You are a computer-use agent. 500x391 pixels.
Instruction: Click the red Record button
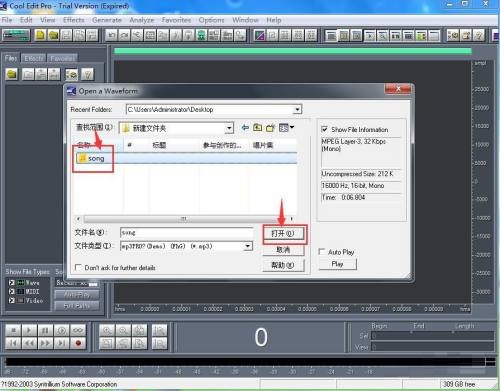78,343
